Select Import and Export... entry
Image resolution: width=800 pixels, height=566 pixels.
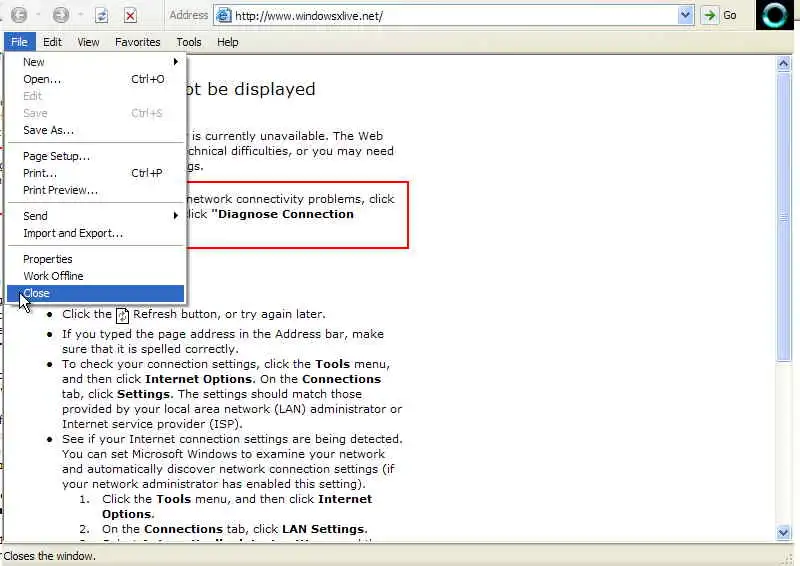click(x=95, y=233)
